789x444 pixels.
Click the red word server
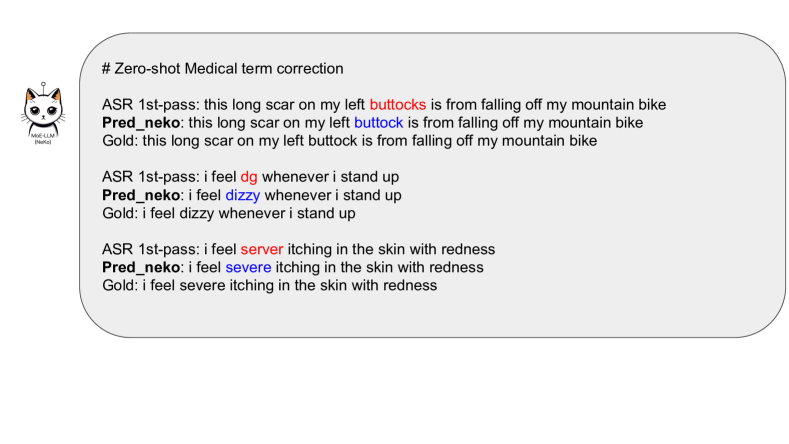tap(264, 248)
